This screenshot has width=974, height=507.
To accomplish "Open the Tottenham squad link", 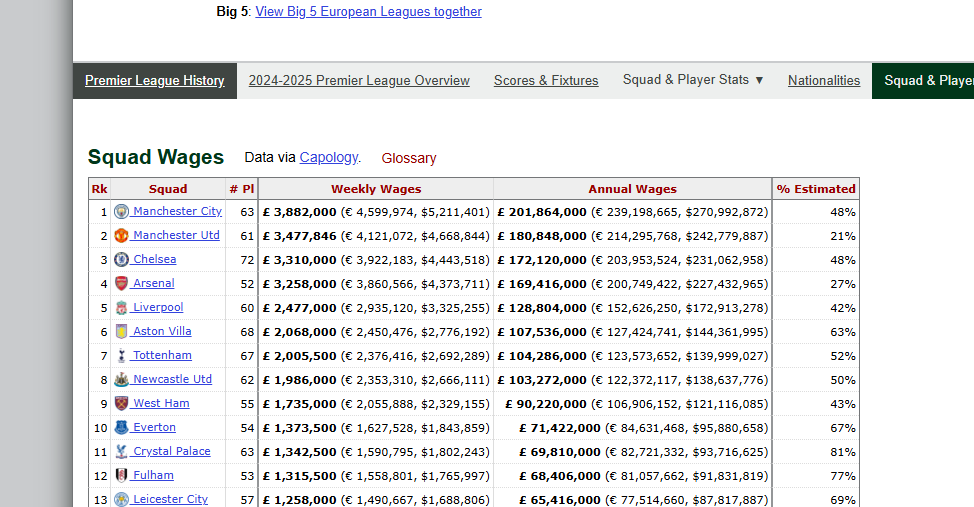I will click(162, 355).
